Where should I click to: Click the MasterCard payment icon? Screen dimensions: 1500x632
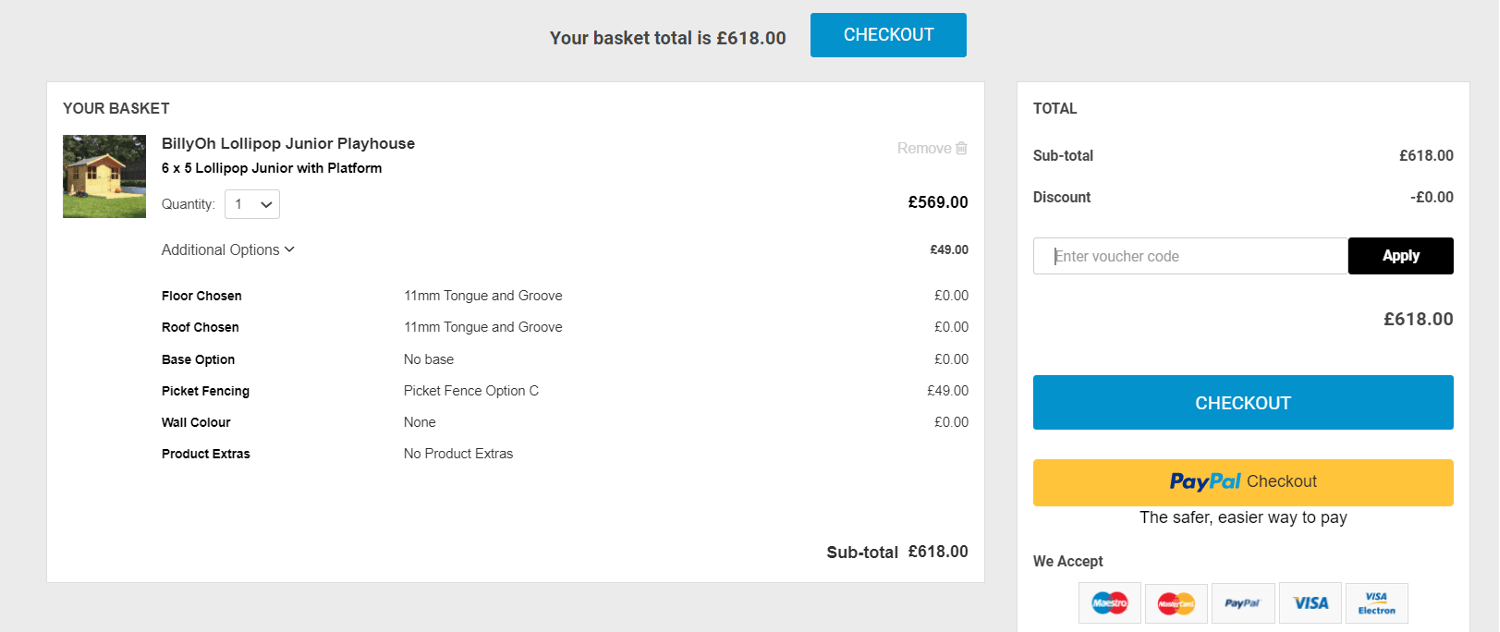pos(1176,603)
